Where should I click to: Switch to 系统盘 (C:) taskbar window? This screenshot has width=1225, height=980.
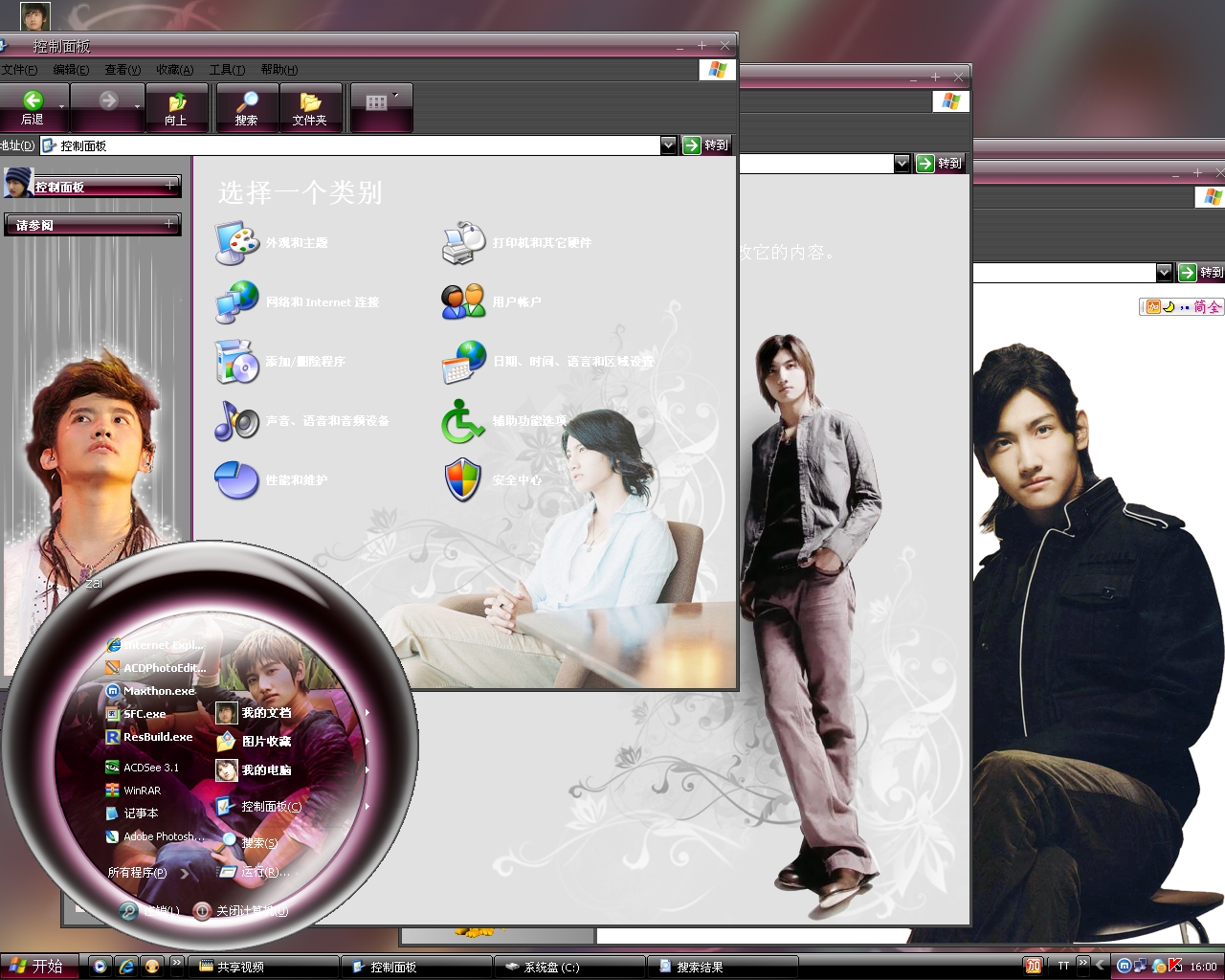click(x=569, y=968)
